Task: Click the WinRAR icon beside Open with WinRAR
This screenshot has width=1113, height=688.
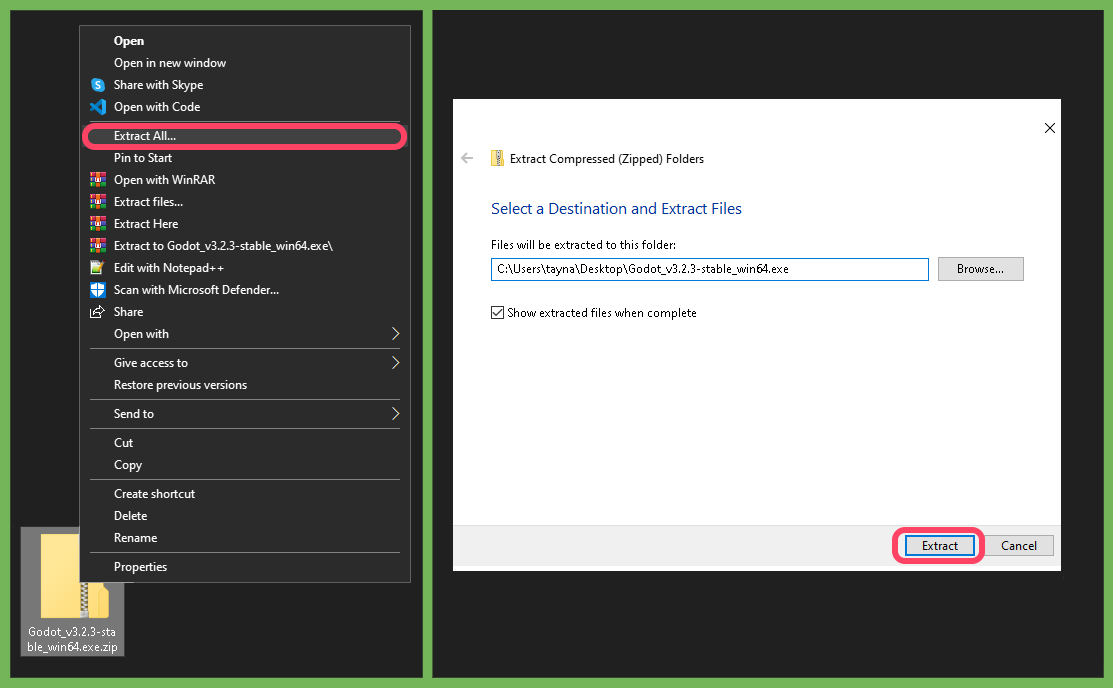Action: click(x=98, y=180)
